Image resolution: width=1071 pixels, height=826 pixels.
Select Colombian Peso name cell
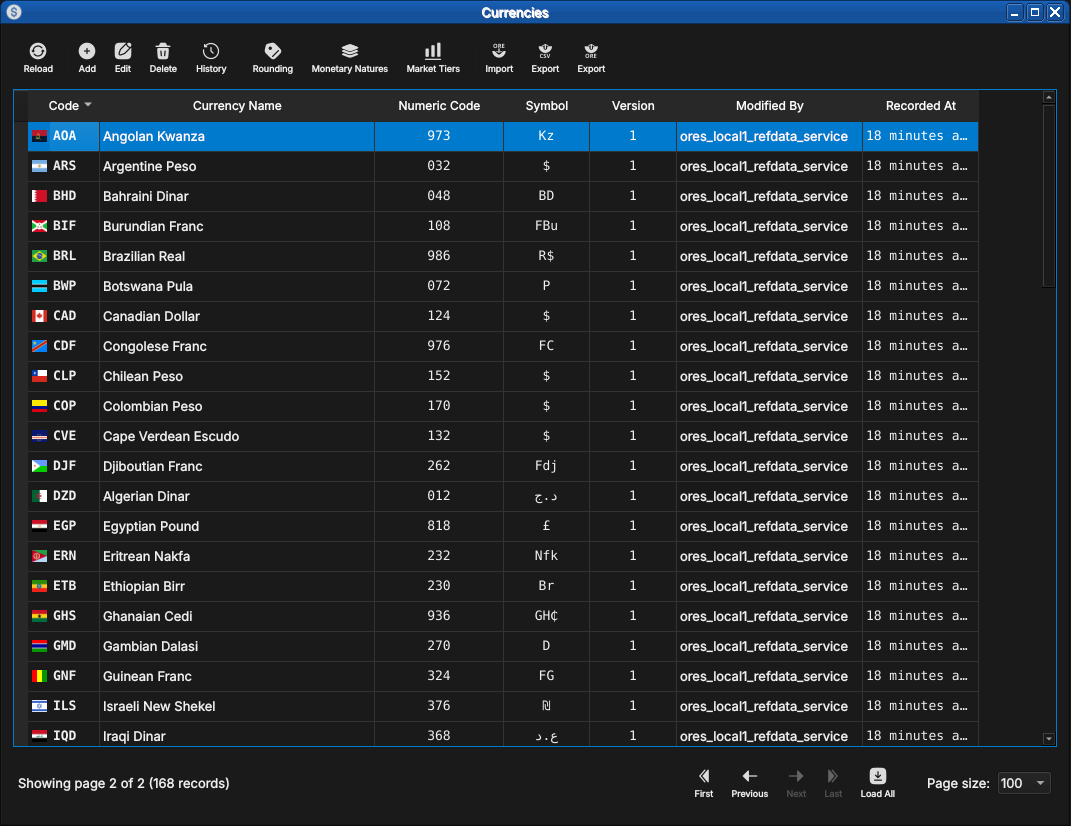tap(236, 406)
